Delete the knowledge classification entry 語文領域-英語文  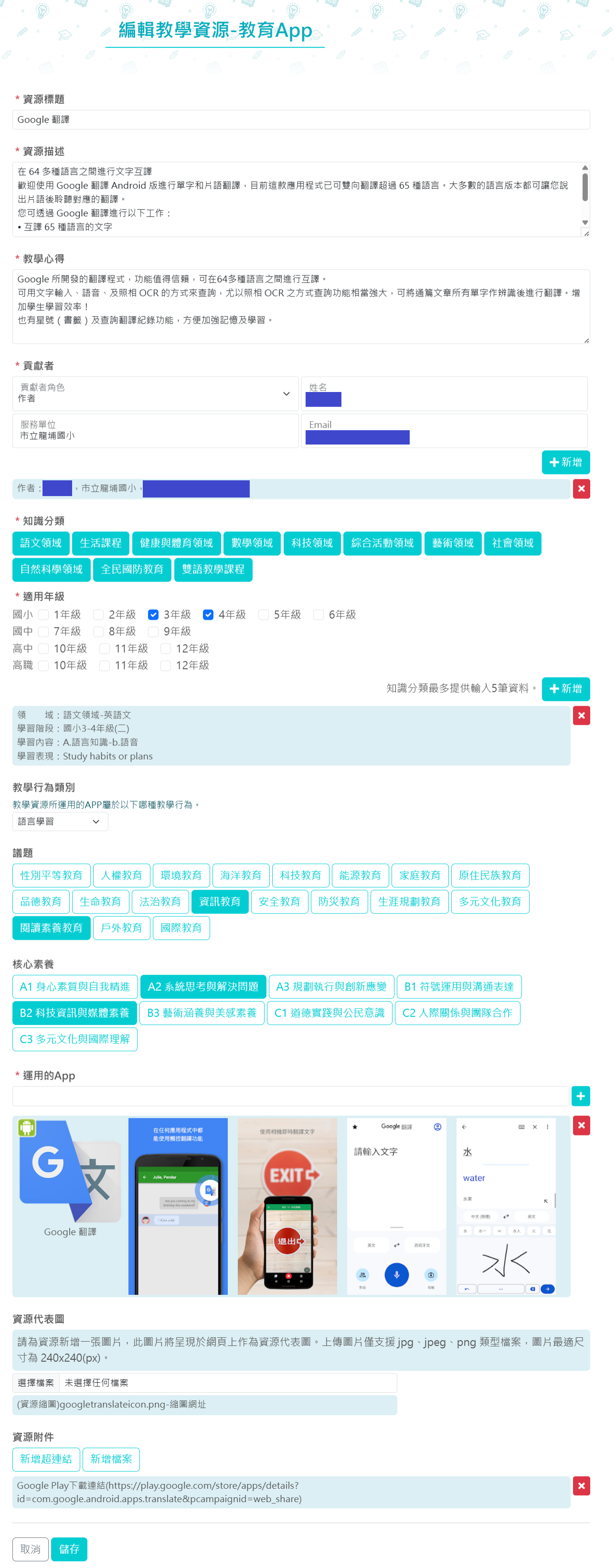[581, 715]
